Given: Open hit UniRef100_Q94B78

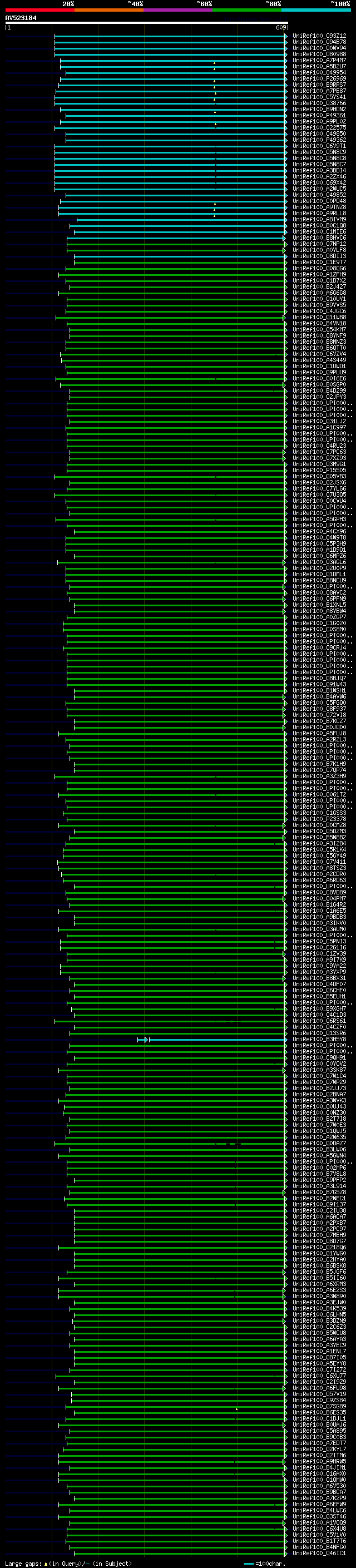Looking at the screenshot, I should tap(319, 42).
